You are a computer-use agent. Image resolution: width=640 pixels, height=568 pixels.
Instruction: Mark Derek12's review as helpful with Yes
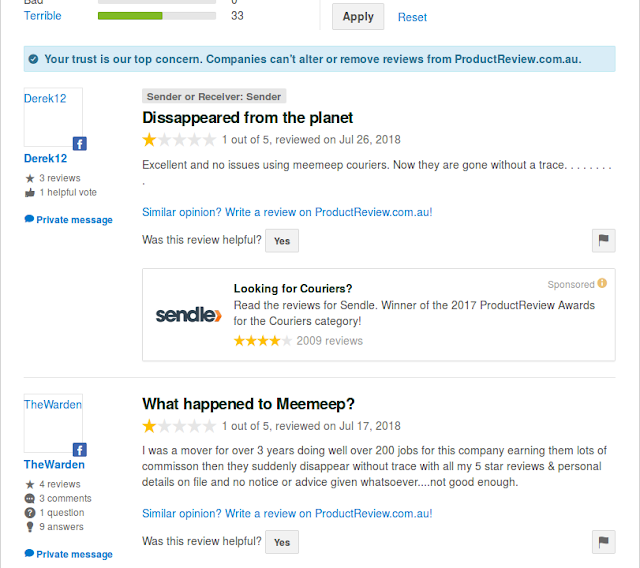[282, 241]
